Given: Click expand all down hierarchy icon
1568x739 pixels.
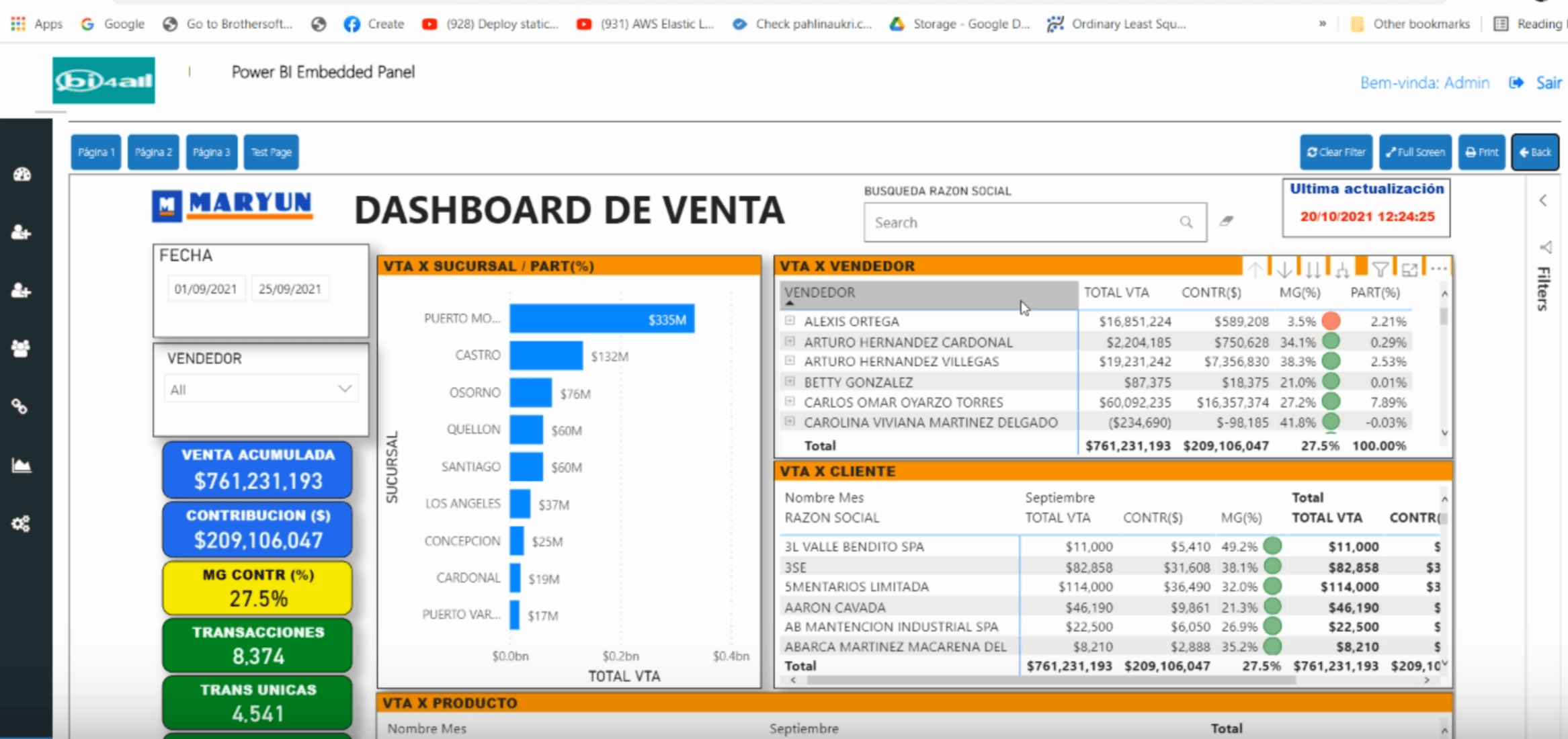Looking at the screenshot, I should (1342, 270).
